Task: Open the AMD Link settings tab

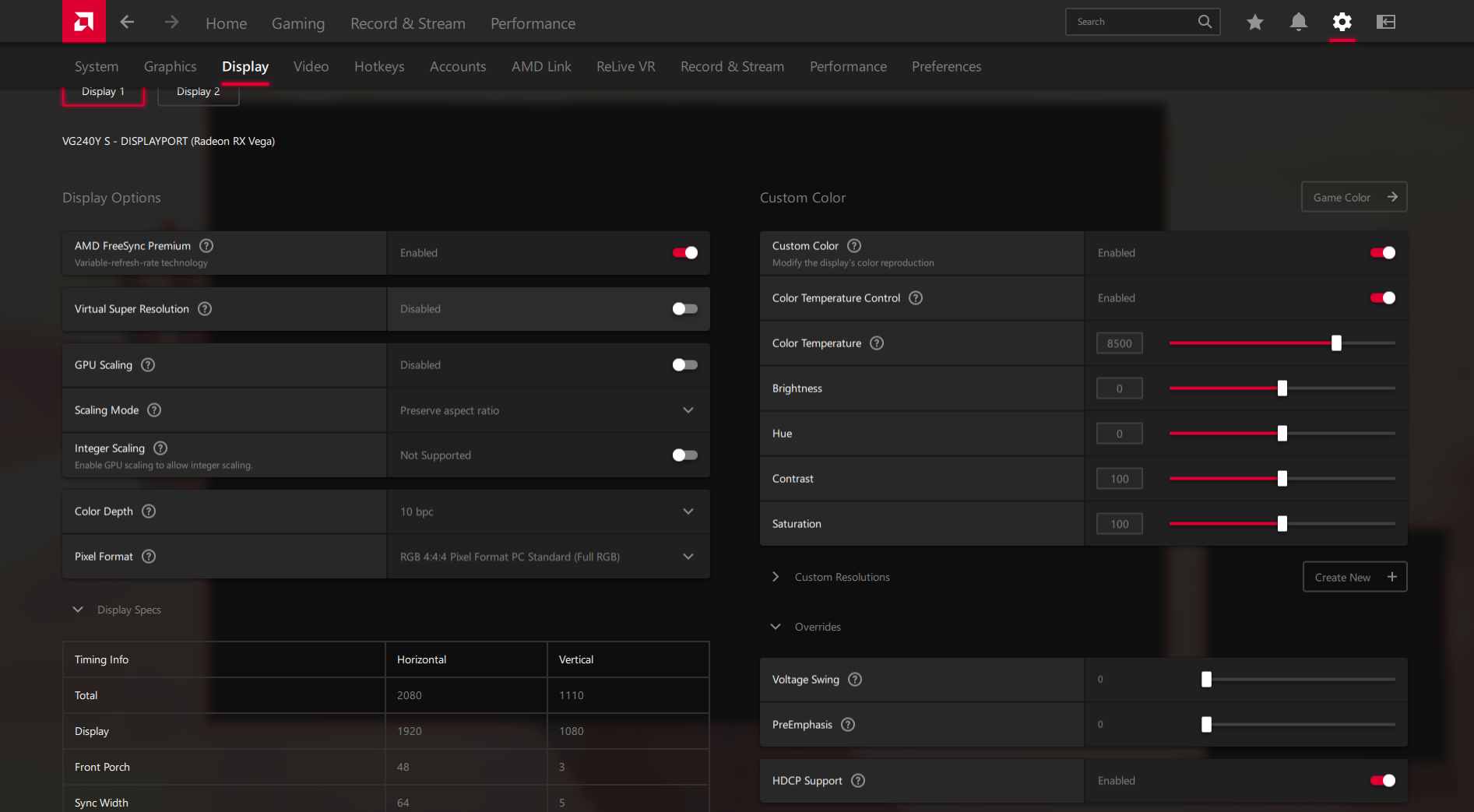Action: coord(541,66)
